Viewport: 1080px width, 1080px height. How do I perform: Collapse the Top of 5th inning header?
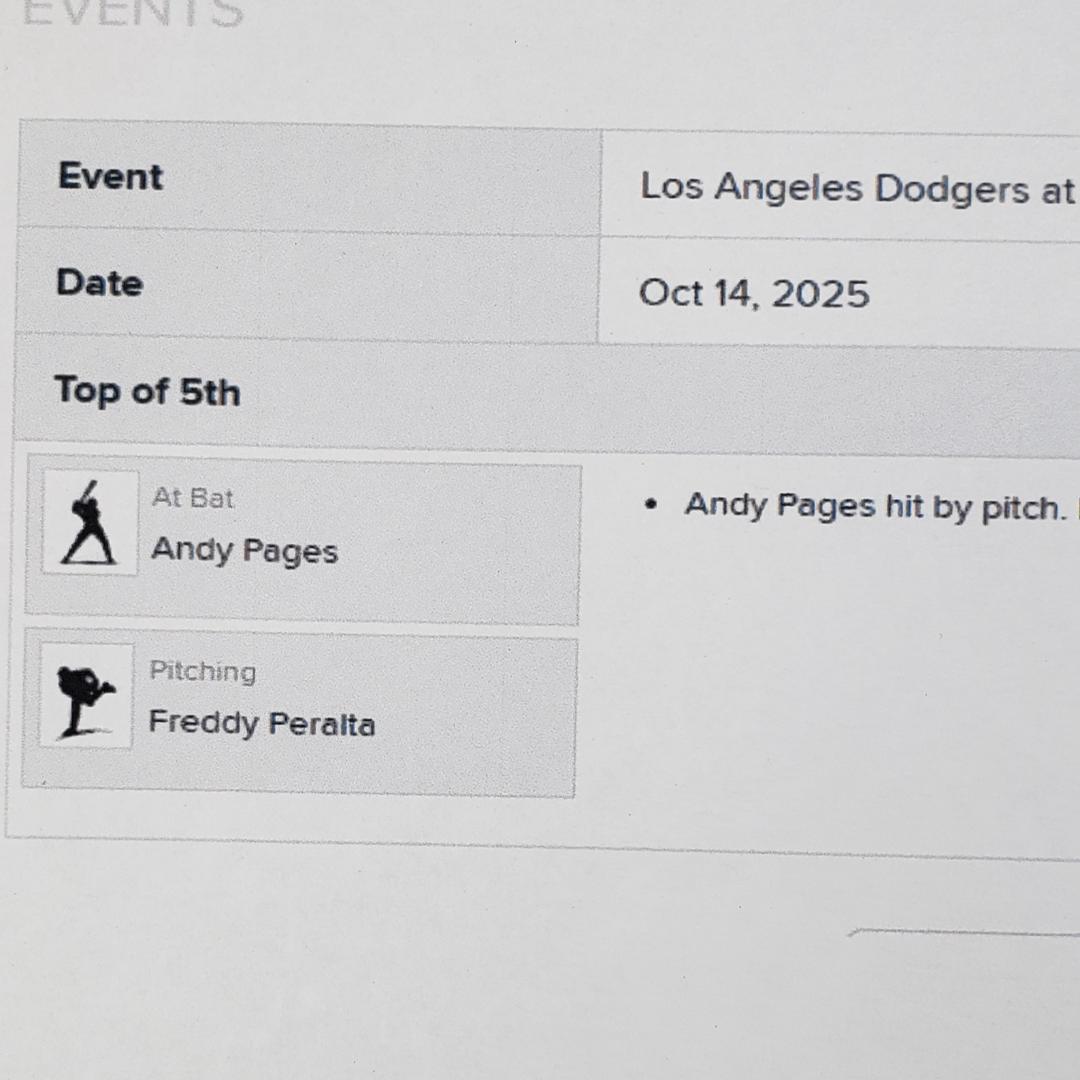(147, 391)
